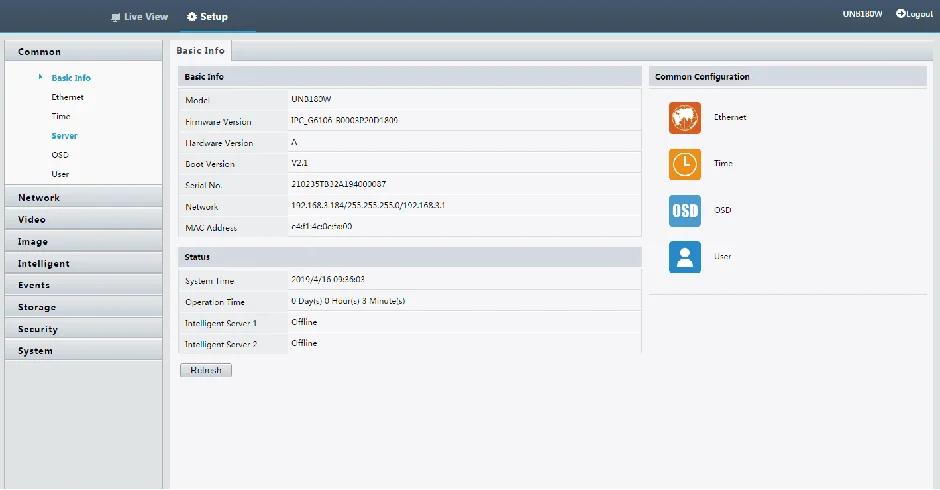
Task: Click the MAC Address value
Action: (321, 226)
